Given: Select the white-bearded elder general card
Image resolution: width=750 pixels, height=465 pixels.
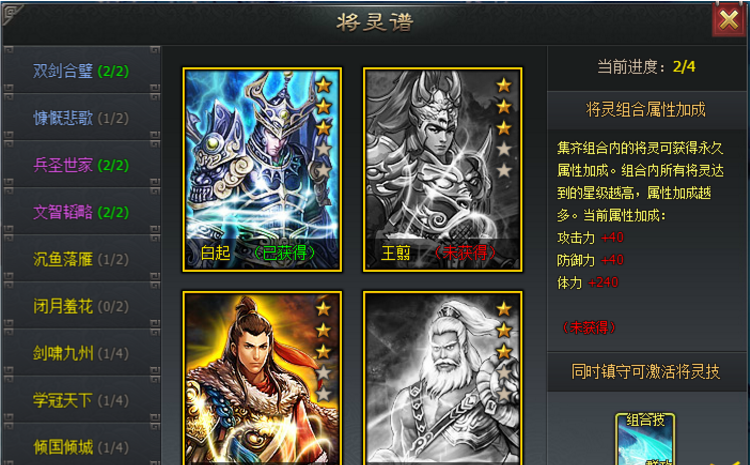Looking at the screenshot, I should (x=442, y=378).
